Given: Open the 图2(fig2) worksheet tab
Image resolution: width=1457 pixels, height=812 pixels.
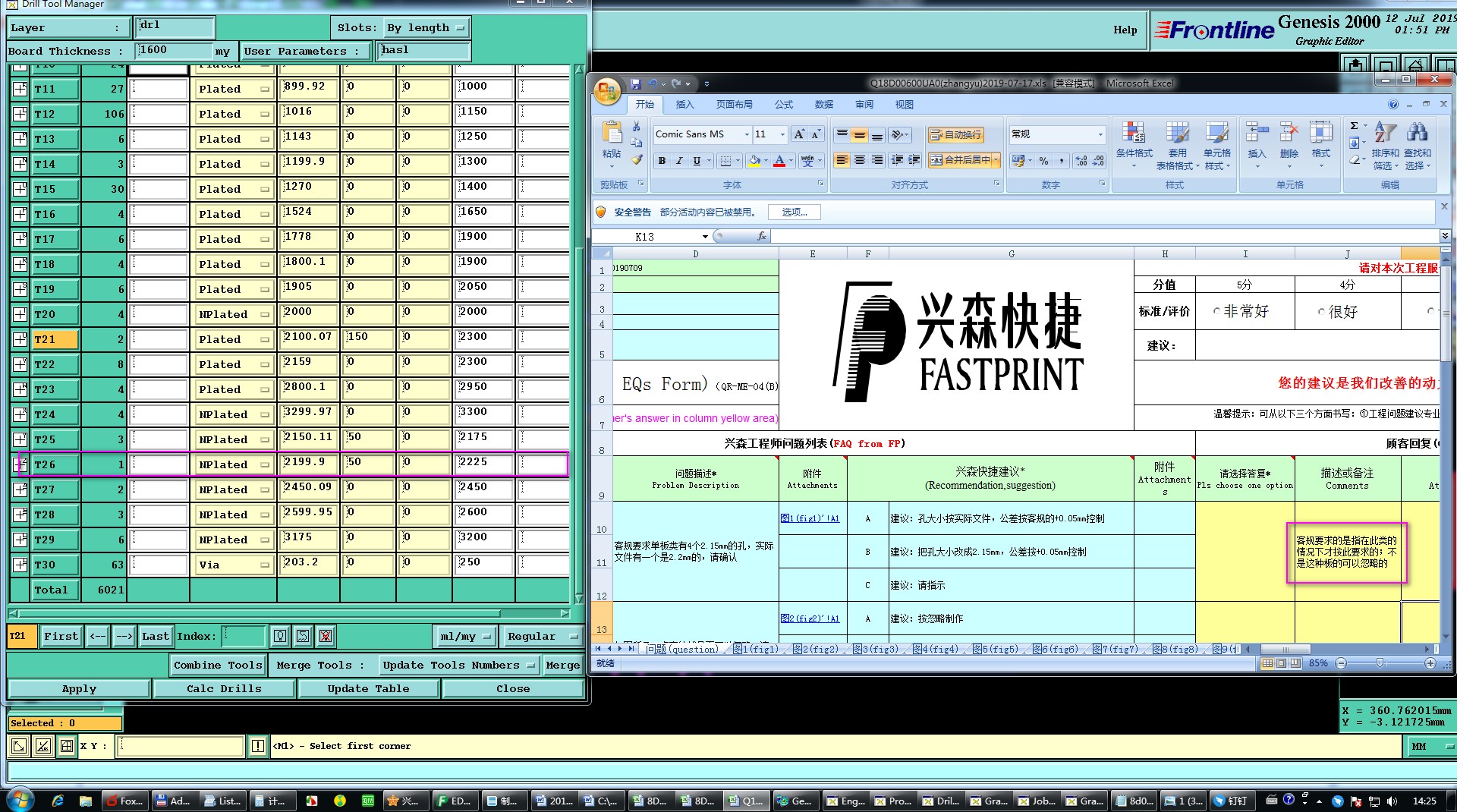Looking at the screenshot, I should 816,649.
